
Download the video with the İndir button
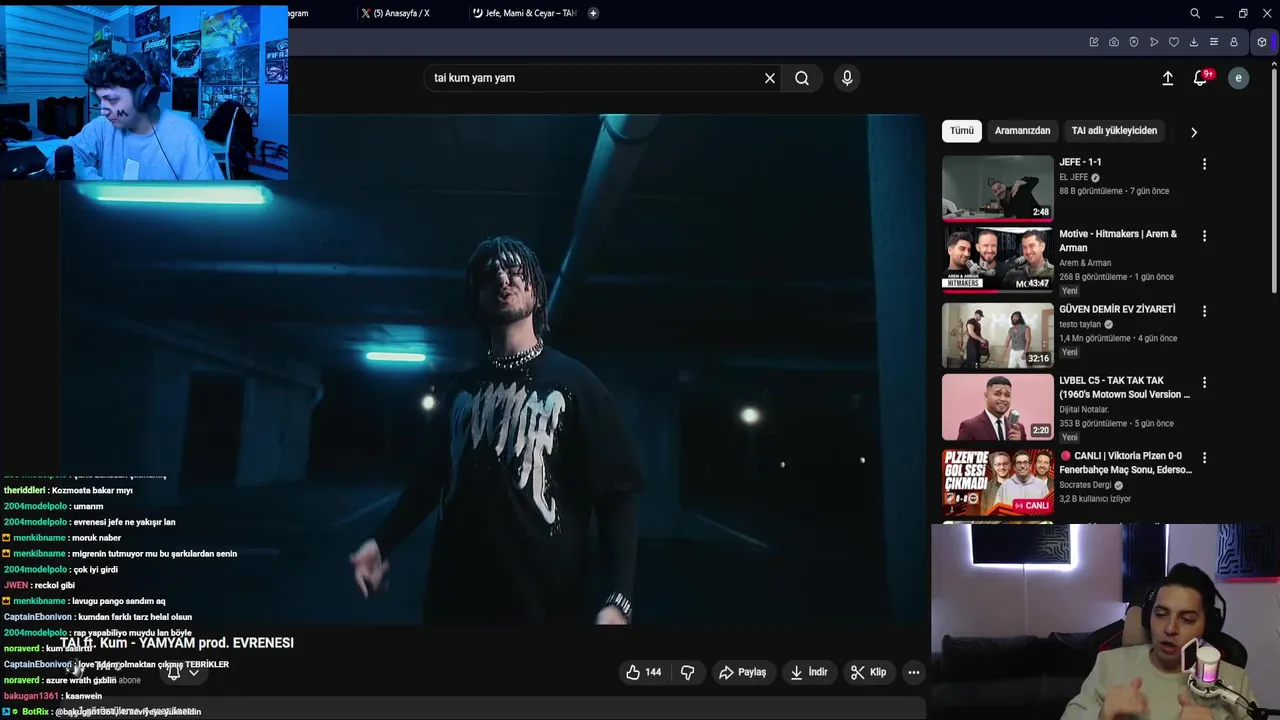[x=809, y=672]
